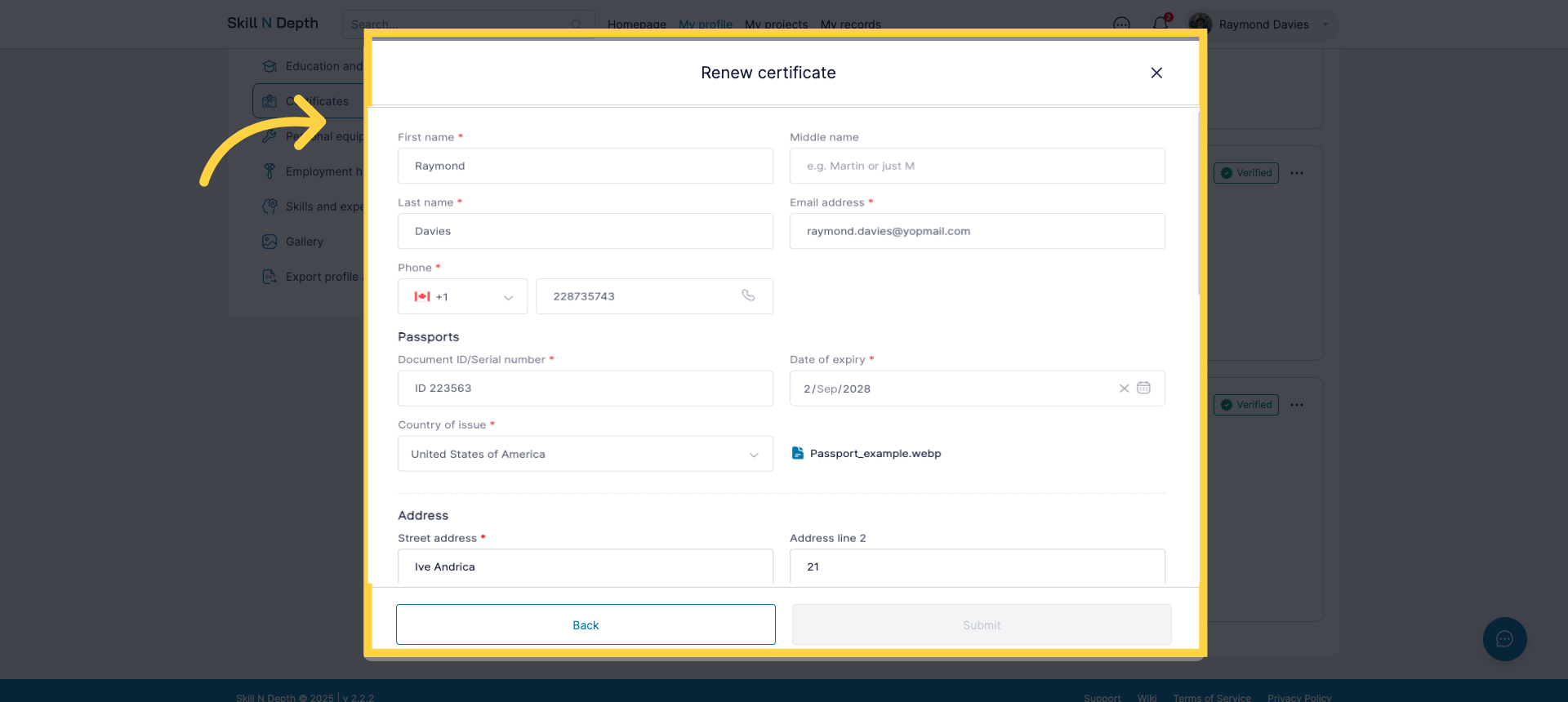Screen dimensions: 1568x702
Task: Click the Date of expiry field
Action: 978,389
